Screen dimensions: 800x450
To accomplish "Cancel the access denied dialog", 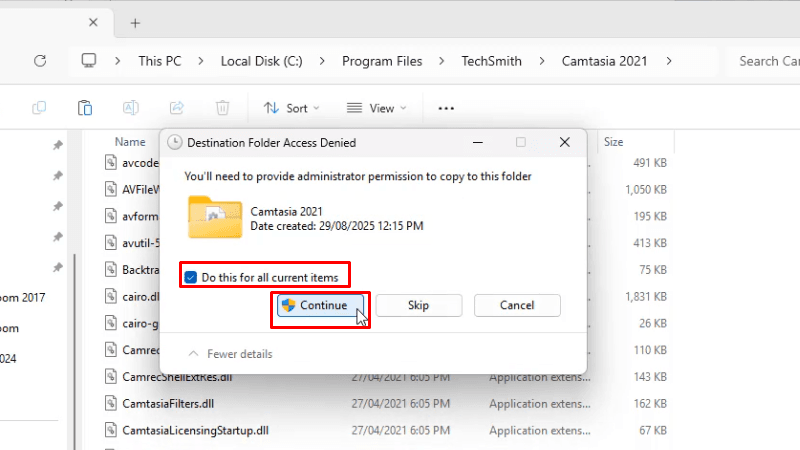I will tap(516, 306).
